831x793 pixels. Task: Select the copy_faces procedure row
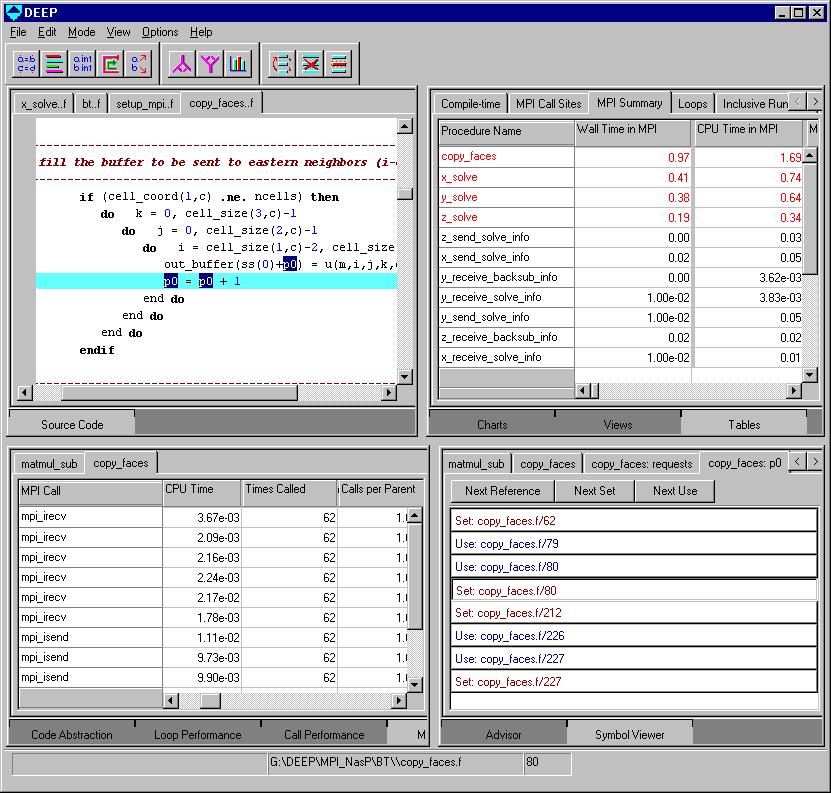(620, 157)
